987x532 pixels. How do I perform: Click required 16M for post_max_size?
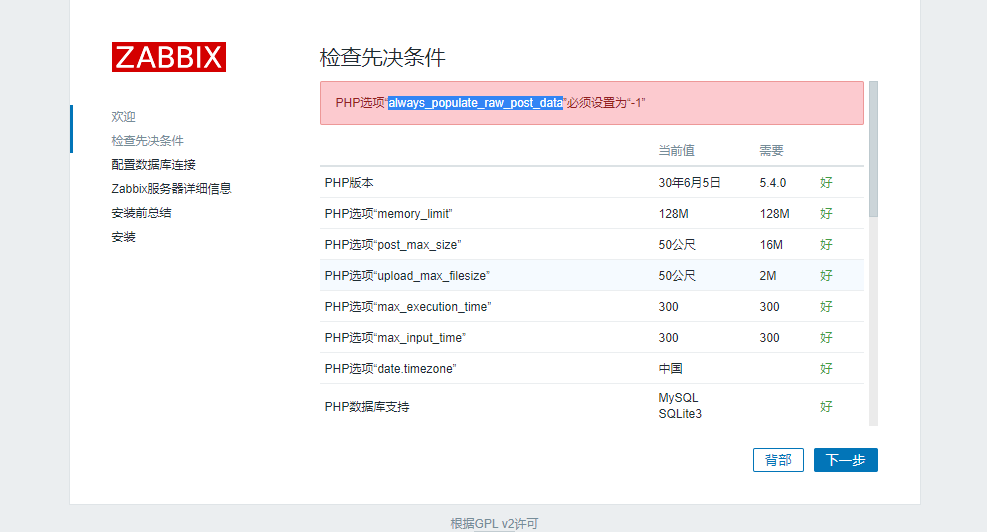[771, 244]
